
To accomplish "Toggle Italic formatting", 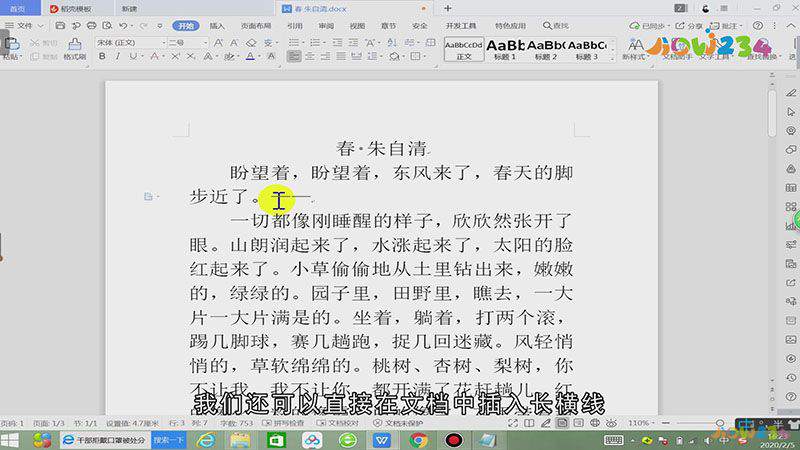I will [x=117, y=56].
